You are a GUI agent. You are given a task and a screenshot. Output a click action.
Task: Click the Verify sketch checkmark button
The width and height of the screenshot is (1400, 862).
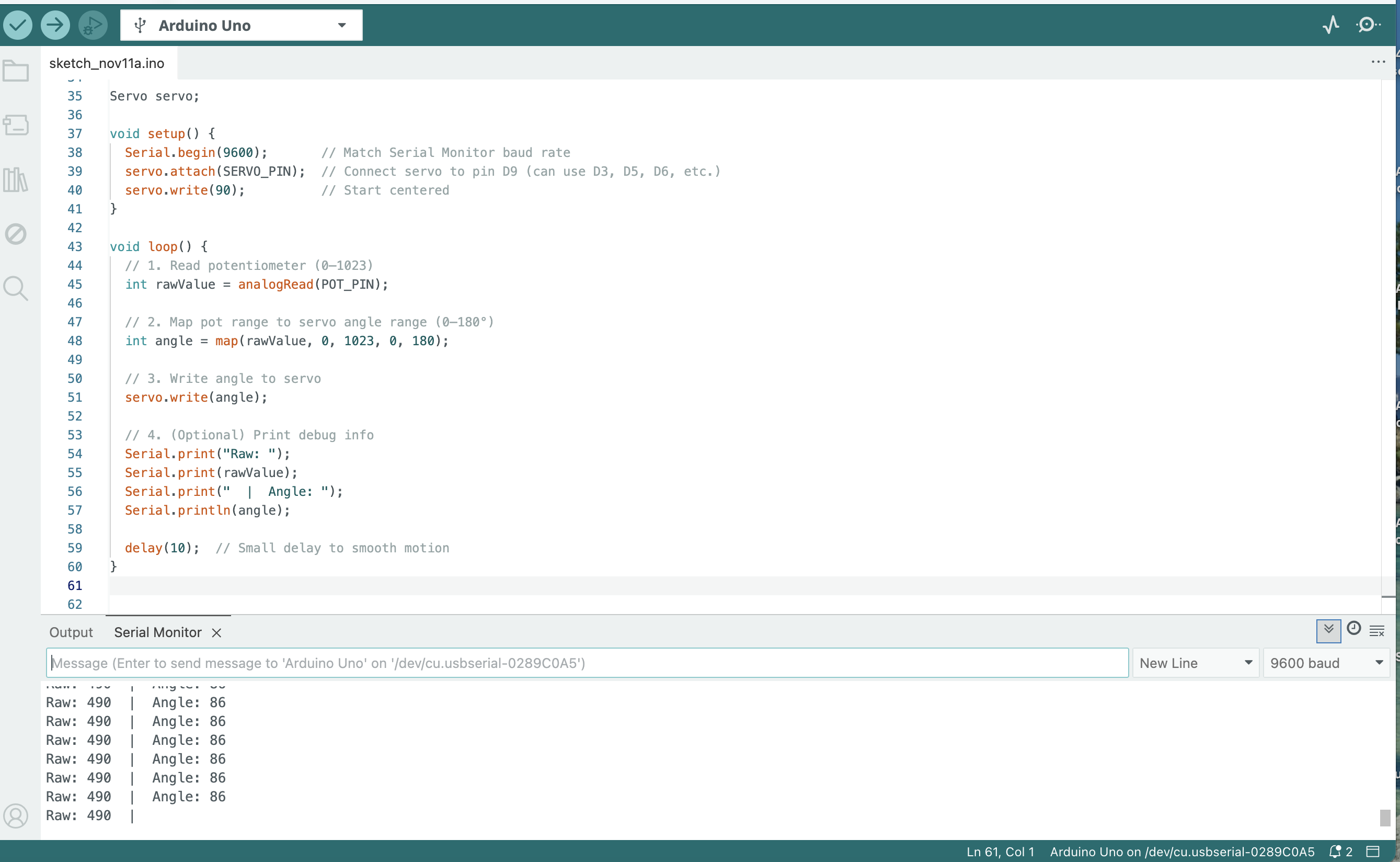[x=18, y=25]
